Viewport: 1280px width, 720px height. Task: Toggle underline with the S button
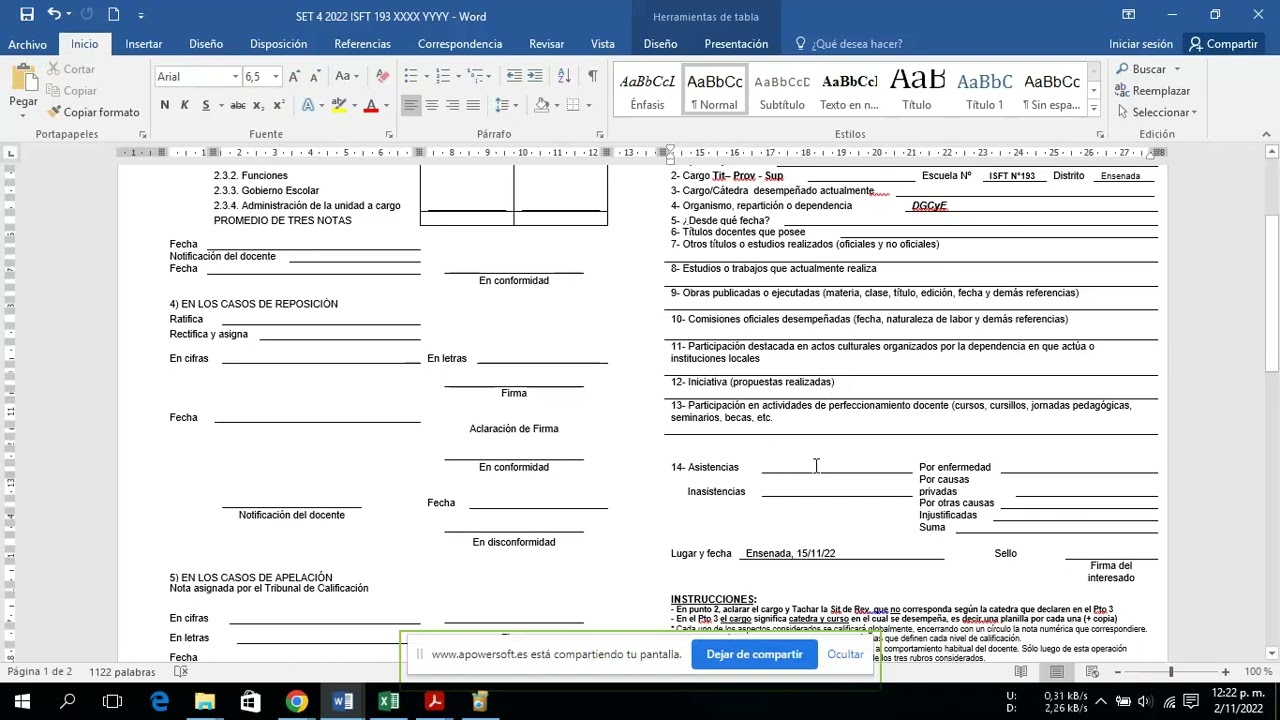[206, 105]
